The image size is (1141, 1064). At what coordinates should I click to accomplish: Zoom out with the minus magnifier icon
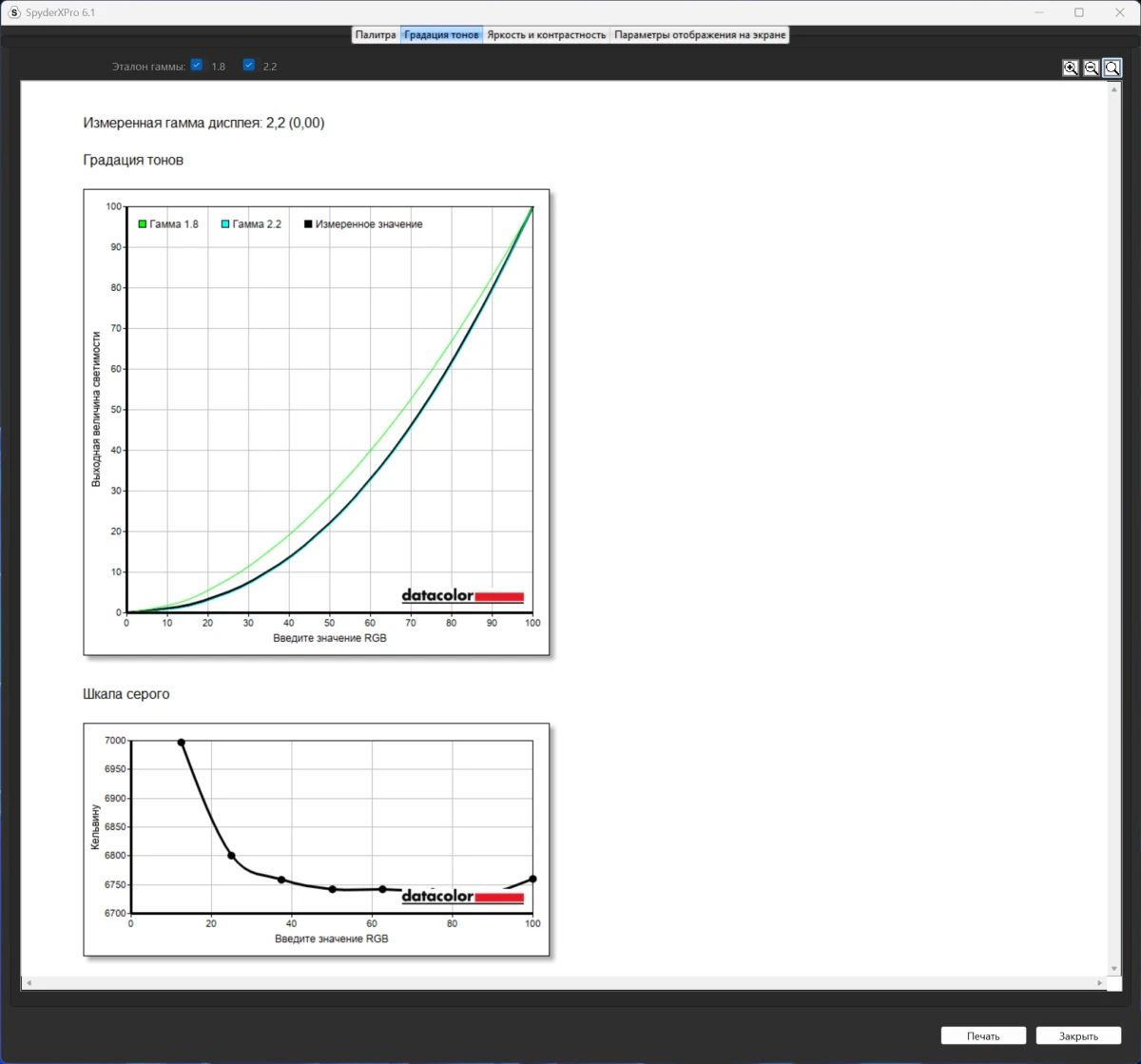[1092, 68]
